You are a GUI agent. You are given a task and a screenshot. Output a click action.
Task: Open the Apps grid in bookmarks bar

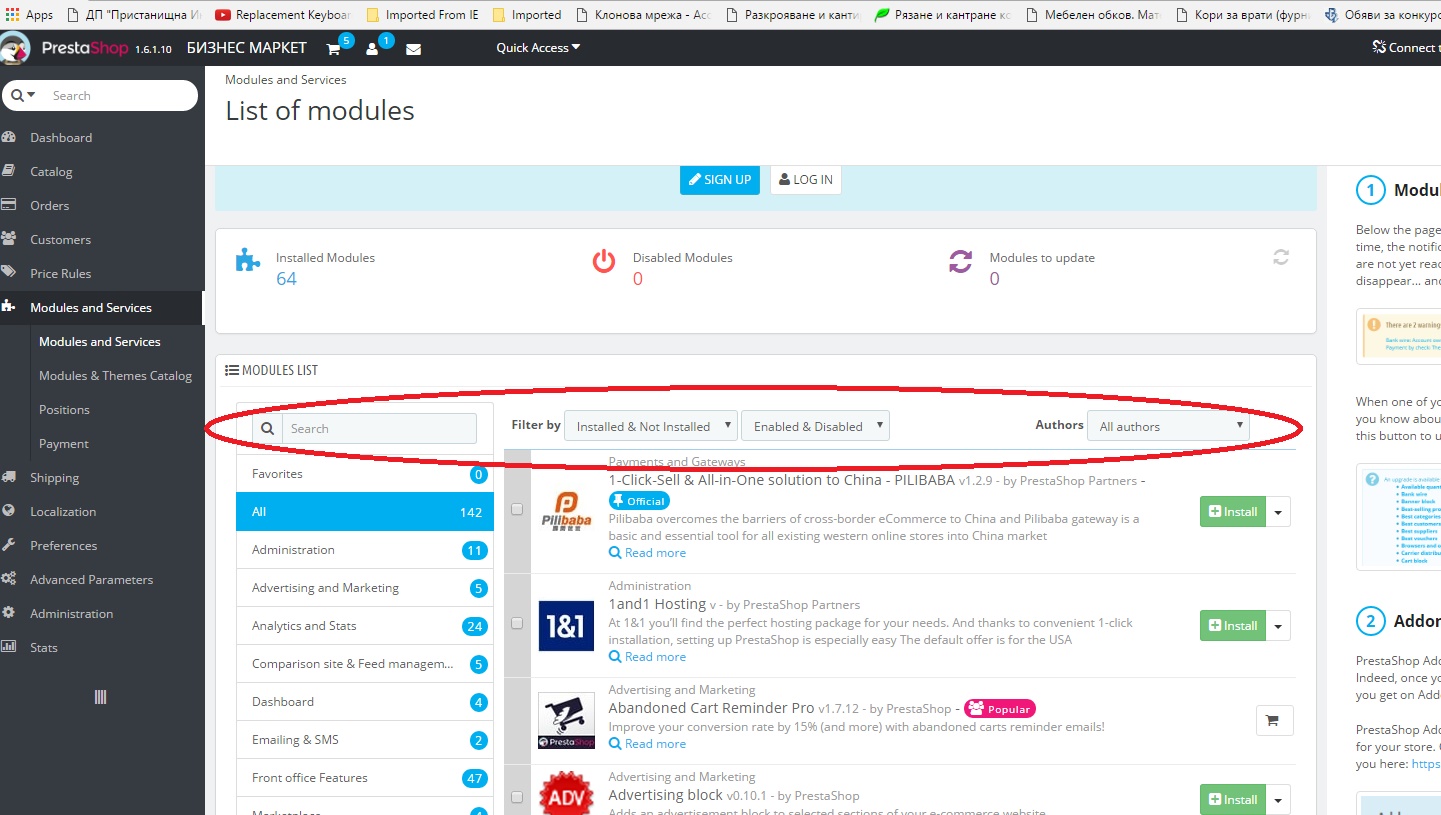point(29,15)
